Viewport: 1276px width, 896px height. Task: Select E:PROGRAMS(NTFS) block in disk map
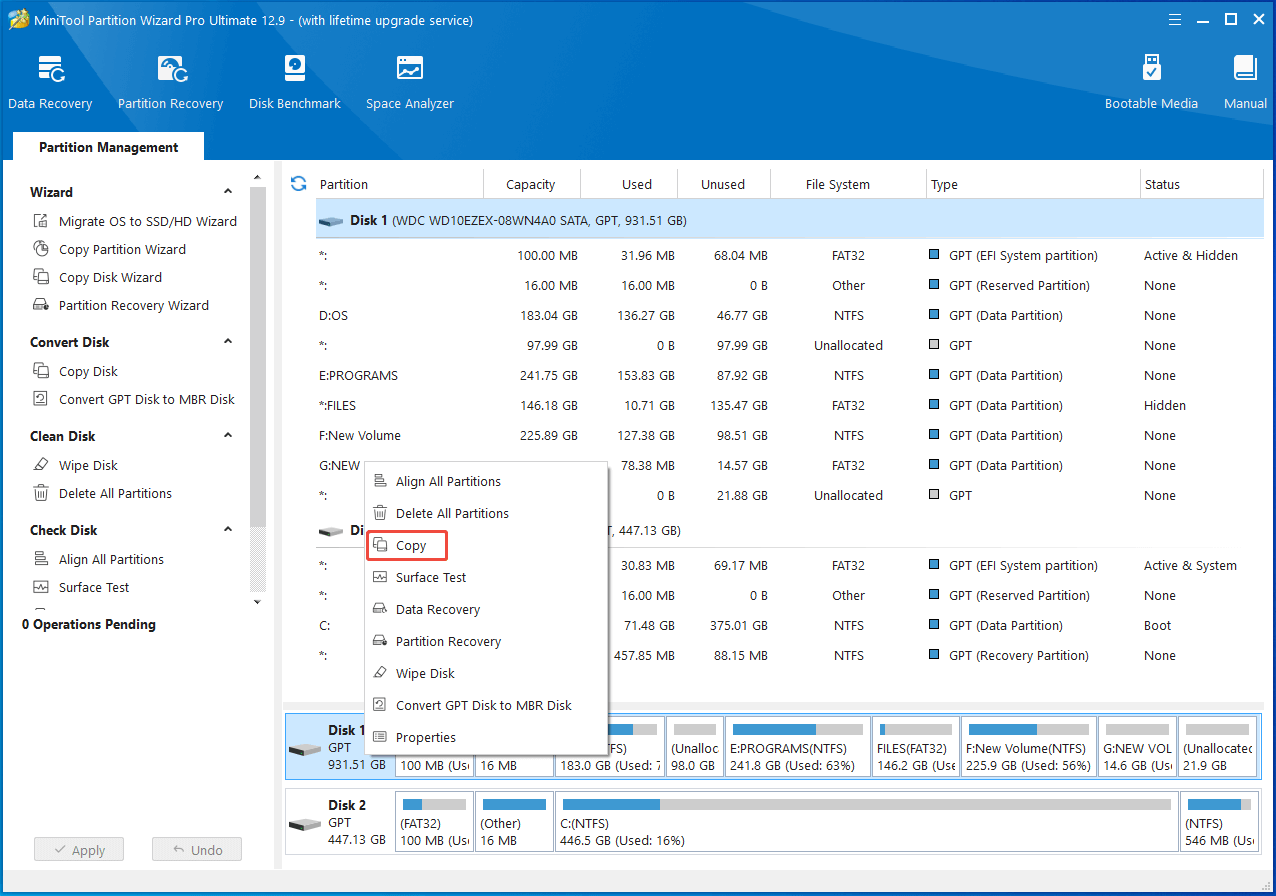[x=797, y=746]
